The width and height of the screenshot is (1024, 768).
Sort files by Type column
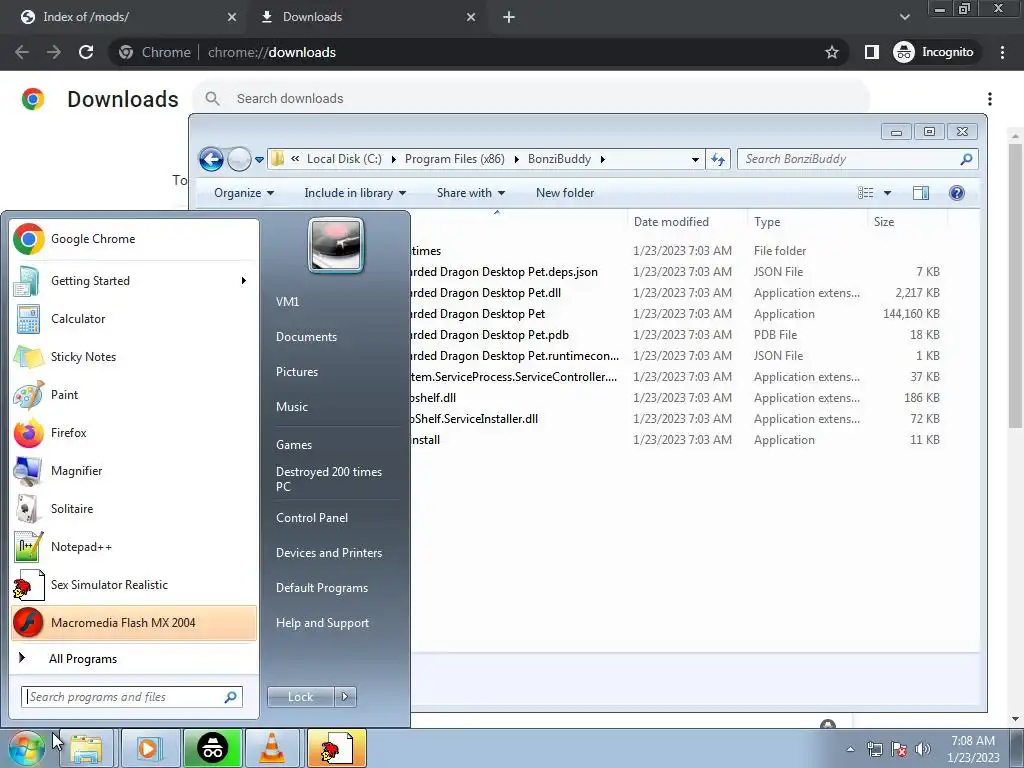click(x=807, y=222)
